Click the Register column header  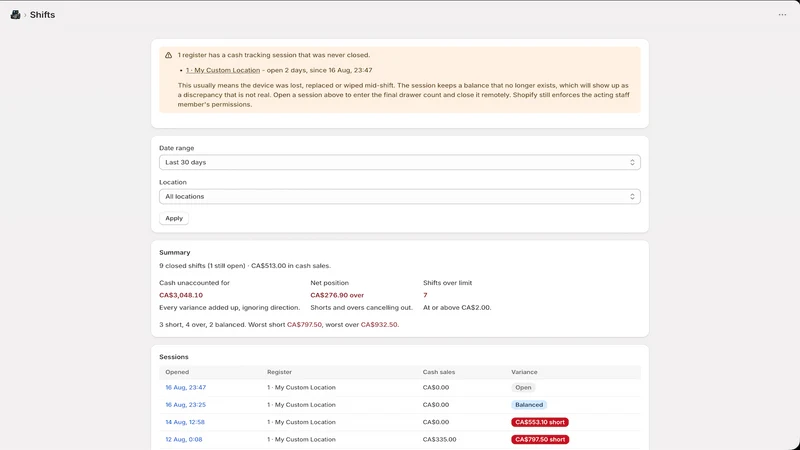[x=280, y=372]
